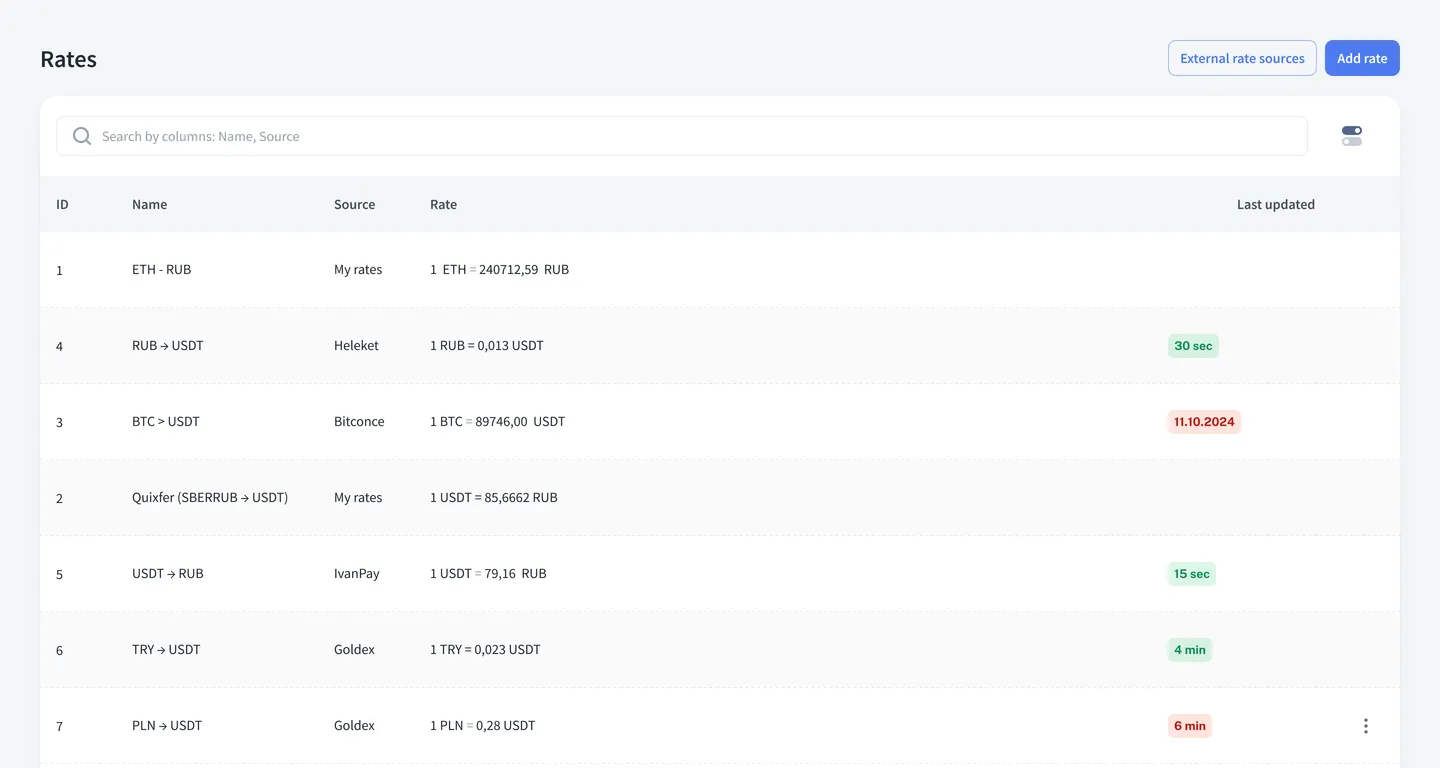Click the Last updated column header
The image size is (1440, 768).
pos(1275,204)
